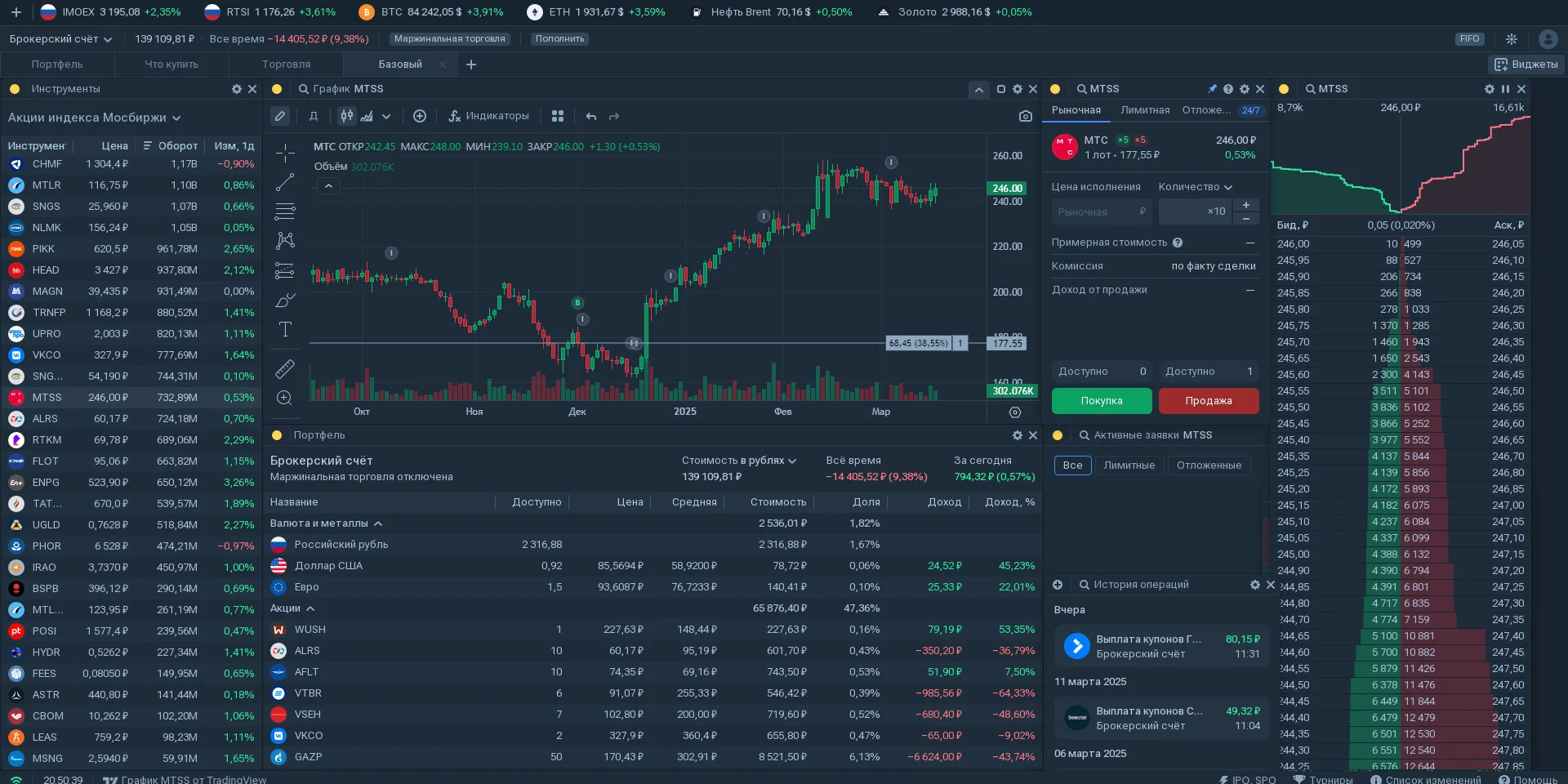The height and width of the screenshot is (784, 1568).
Task: Open chart widget settings gear
Action: point(1018,89)
